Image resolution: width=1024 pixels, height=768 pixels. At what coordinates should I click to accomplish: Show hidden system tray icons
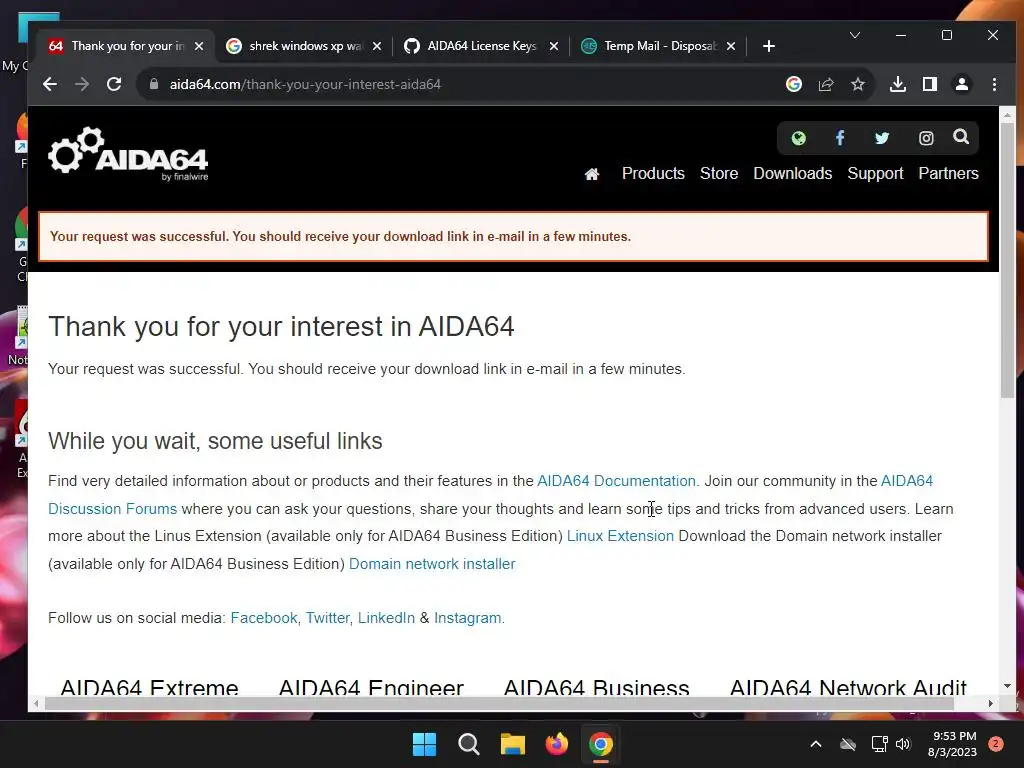(x=816, y=744)
